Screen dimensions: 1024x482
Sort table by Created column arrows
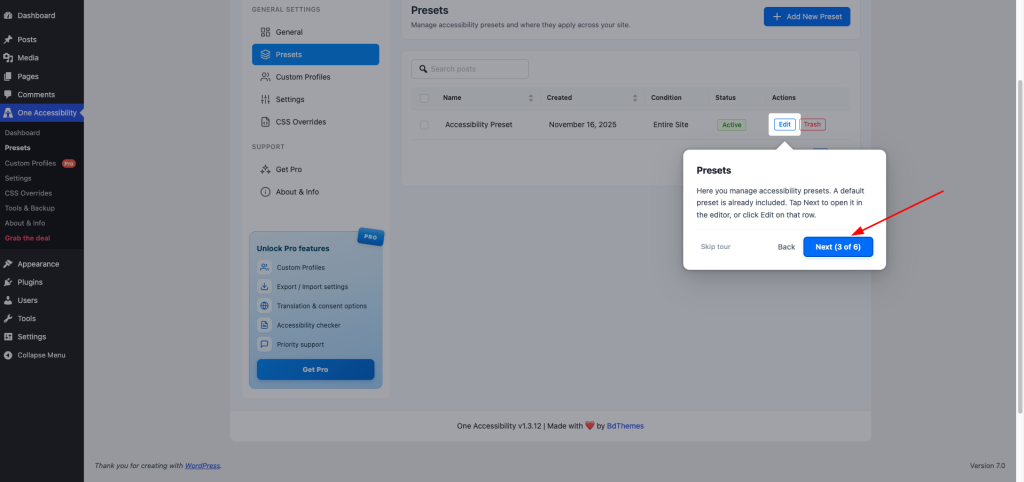[x=635, y=98]
